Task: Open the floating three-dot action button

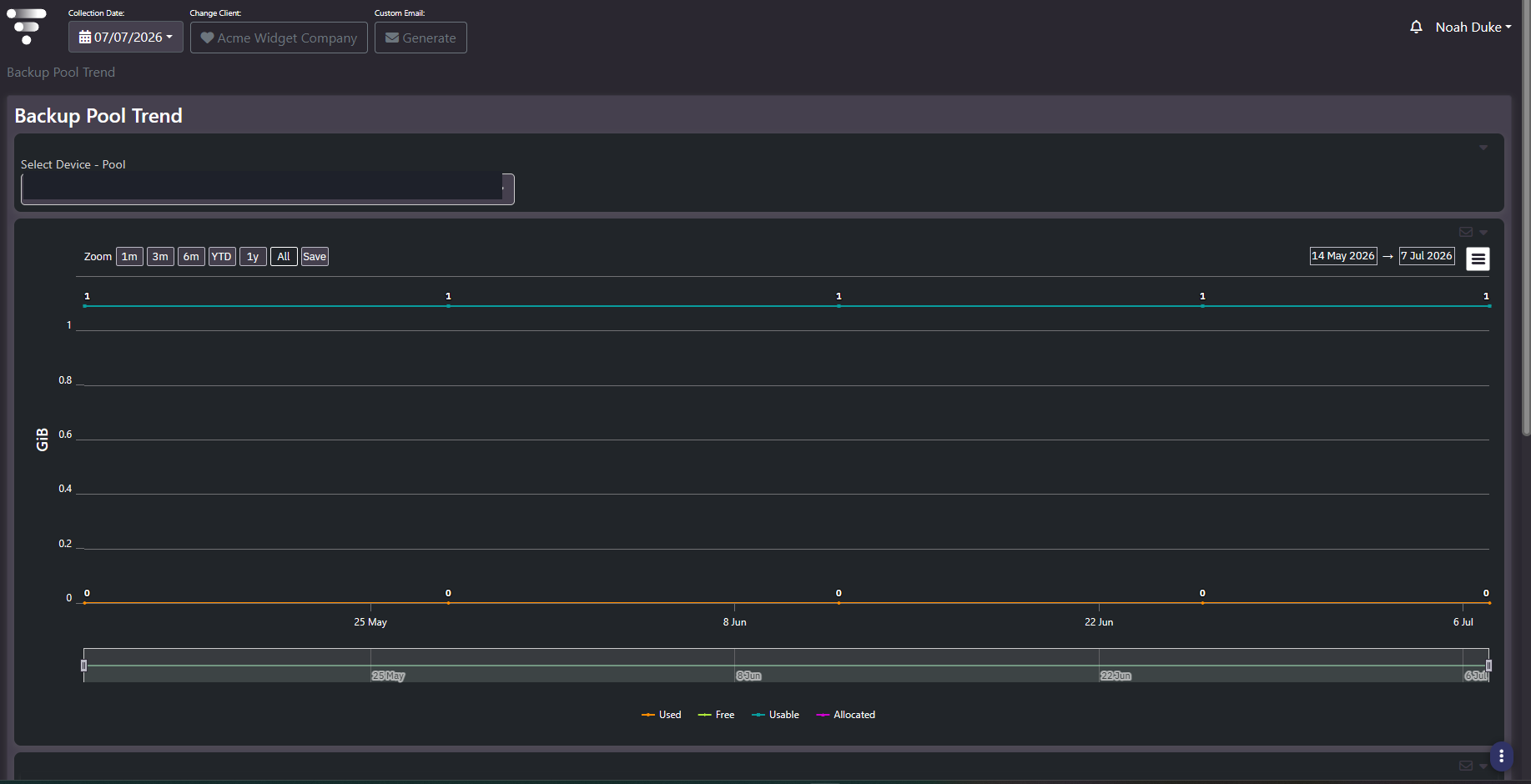Action: pos(1501,756)
